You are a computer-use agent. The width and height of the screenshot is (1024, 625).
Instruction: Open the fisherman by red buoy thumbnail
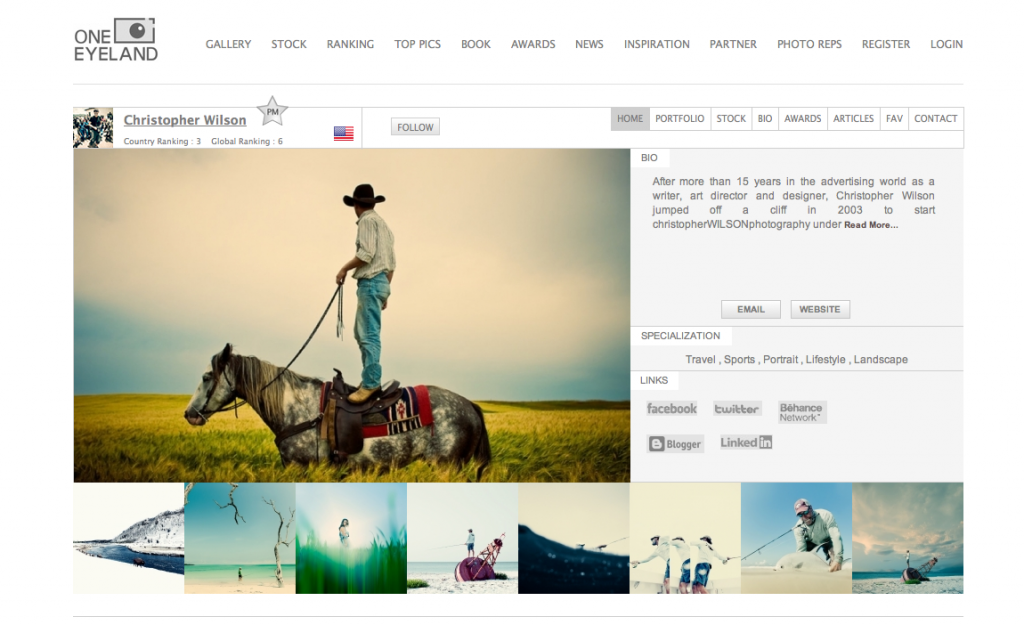point(462,538)
